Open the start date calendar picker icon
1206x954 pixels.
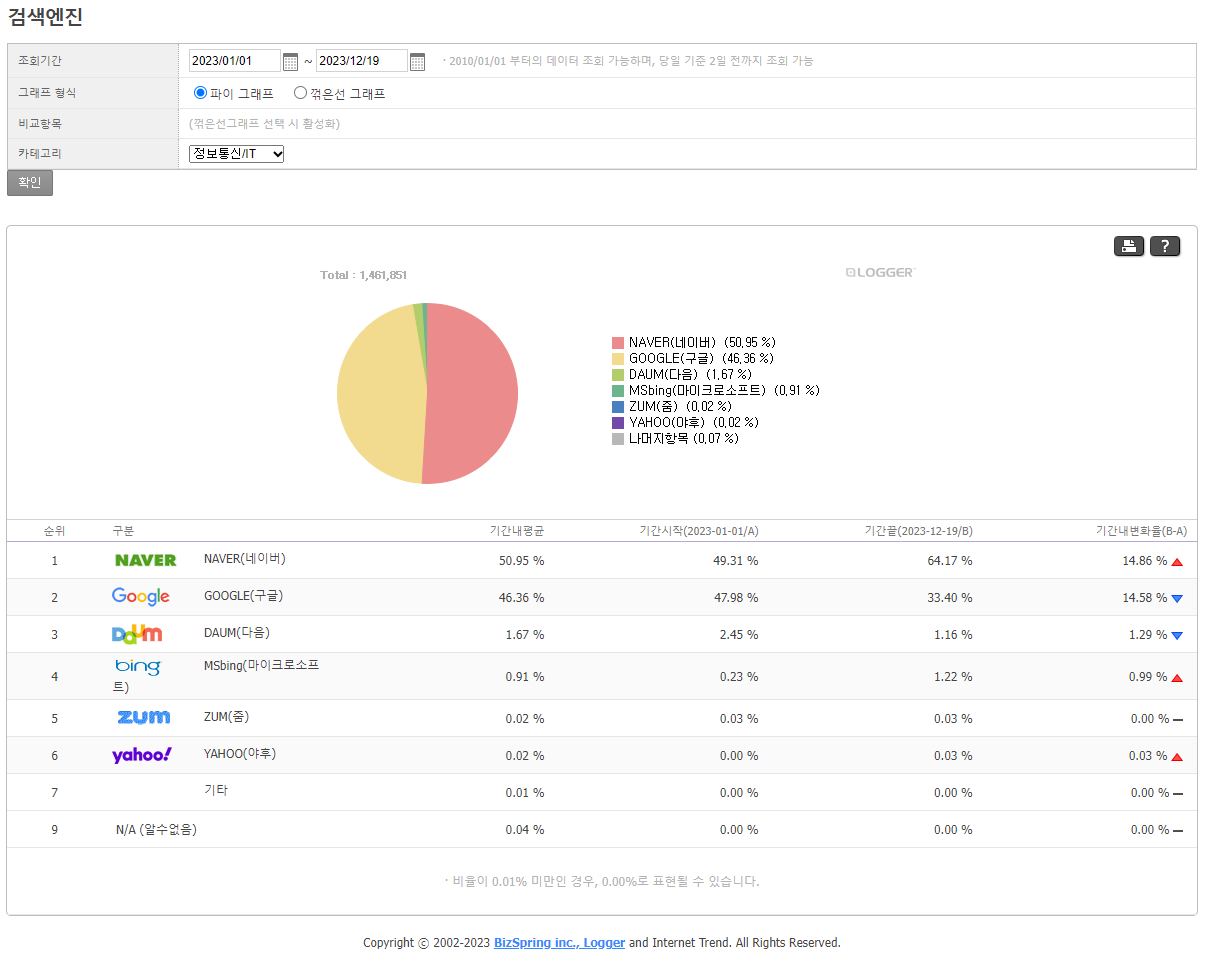[x=291, y=62]
